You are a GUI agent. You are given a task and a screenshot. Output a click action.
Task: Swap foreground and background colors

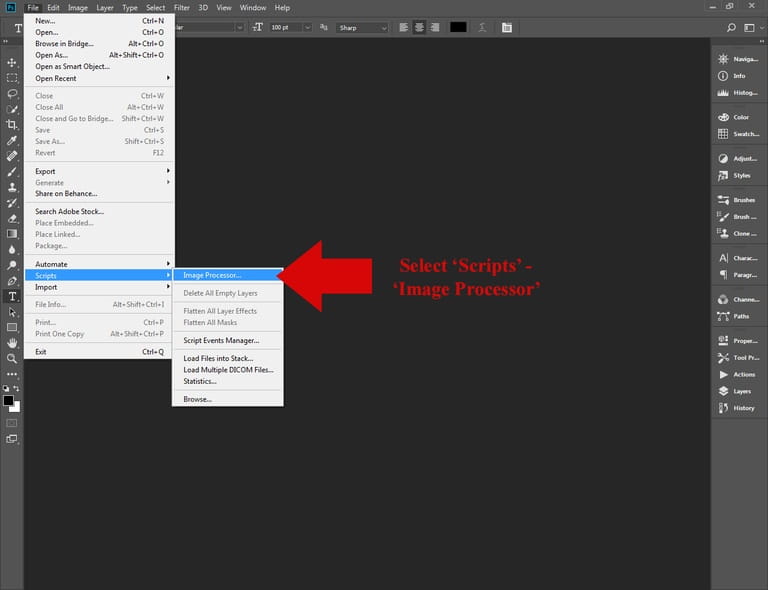click(16, 388)
